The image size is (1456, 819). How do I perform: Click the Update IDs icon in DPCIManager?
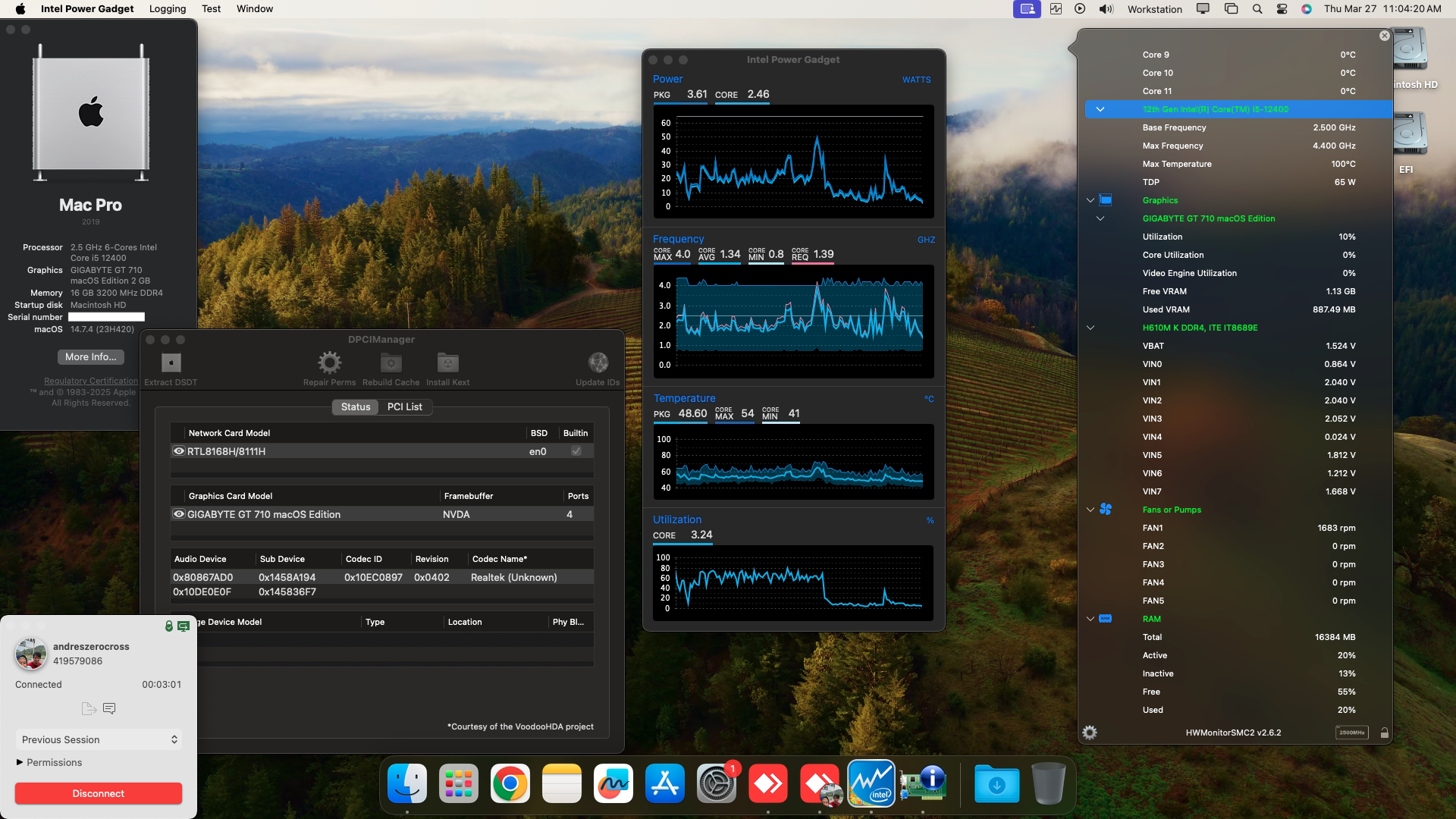(598, 362)
